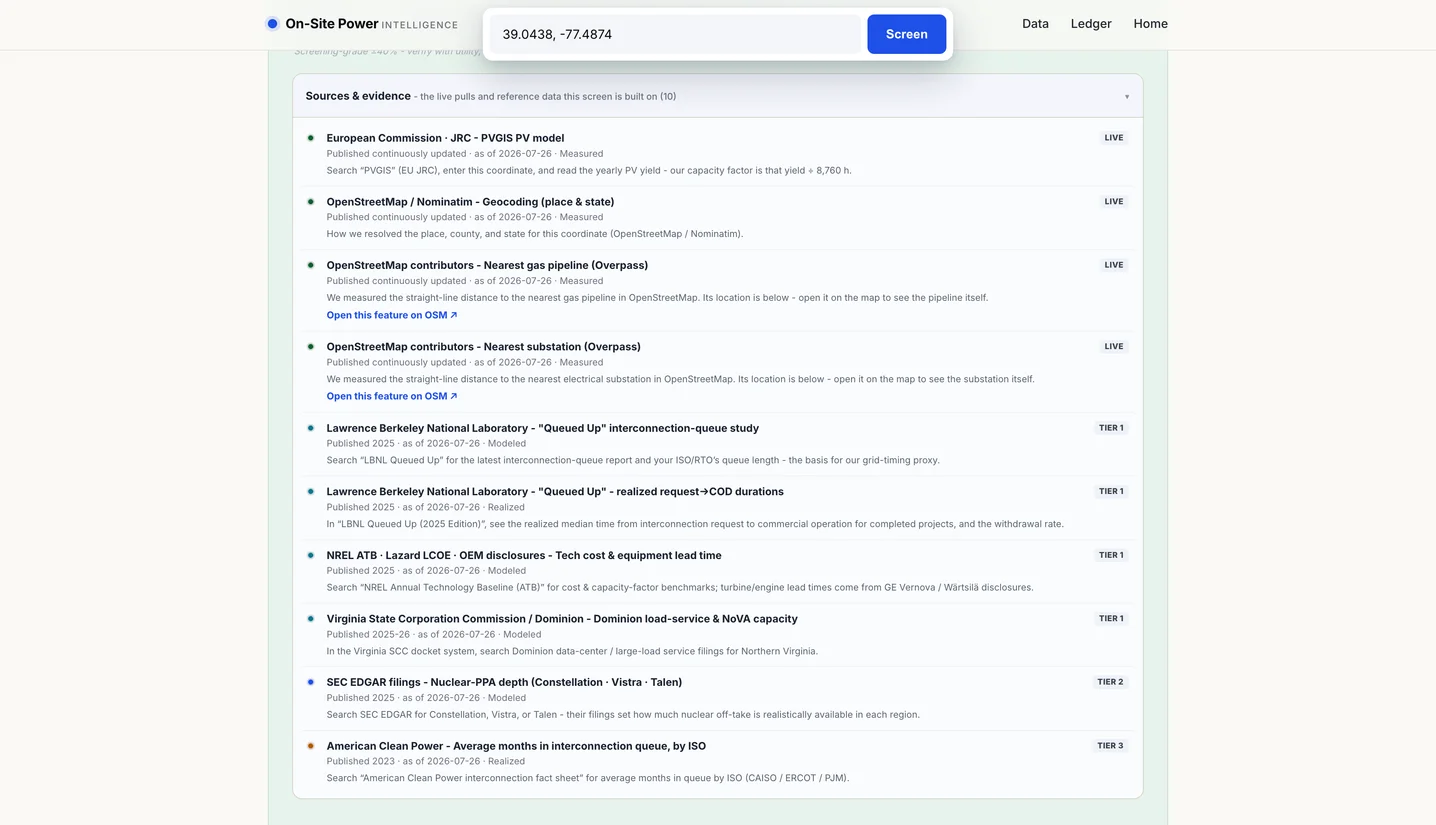The height and width of the screenshot is (825, 1436).
Task: Click the text Search "American Clean Power interconnection fact sheet"
Action: pyautogui.click(x=588, y=778)
